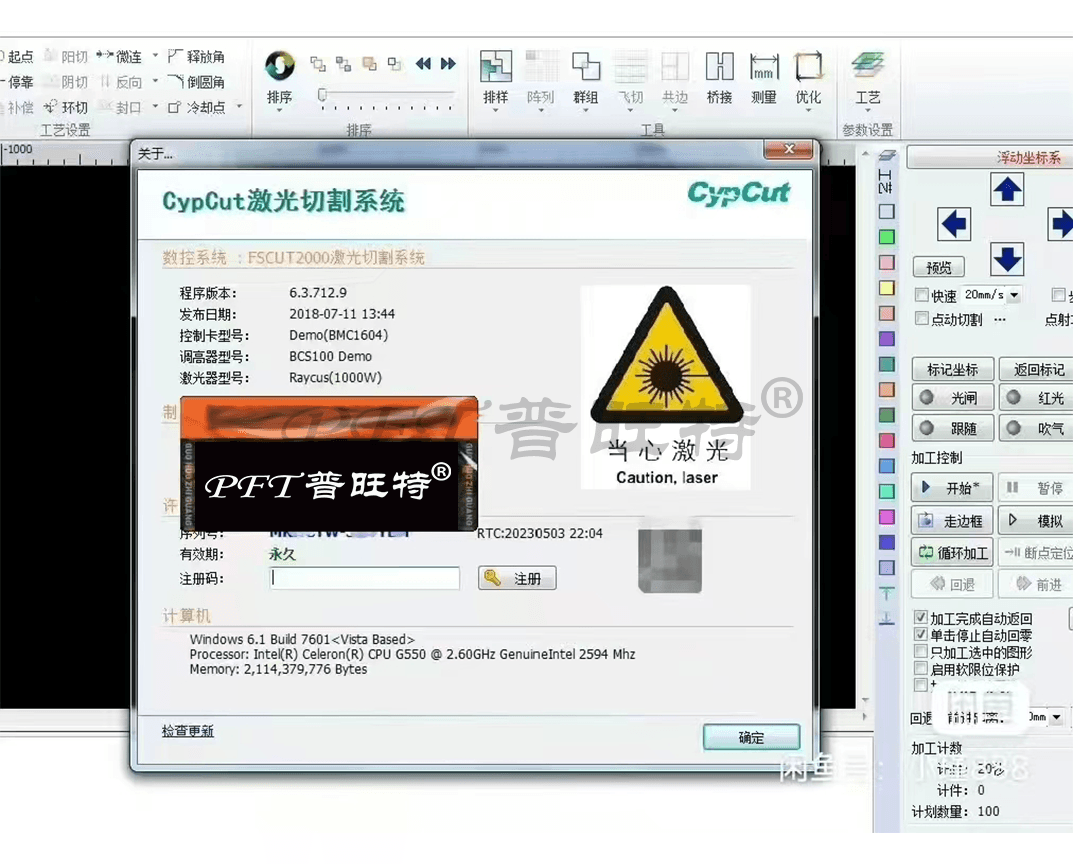Image resolution: width=1073 pixels, height=864 pixels.
Task: Click the 释放角 release angle tool
Action: coord(196,56)
